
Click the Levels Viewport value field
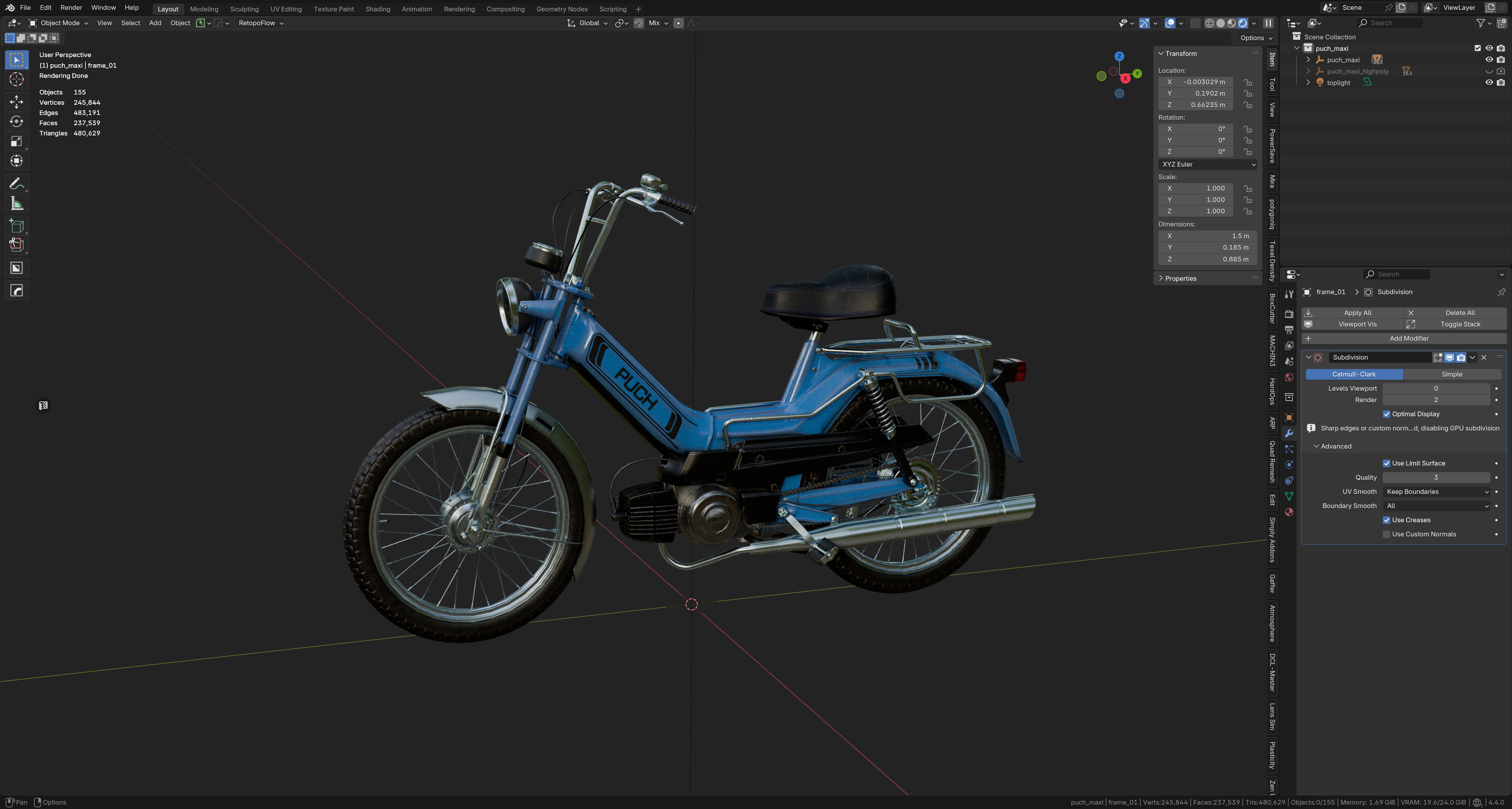(x=1436, y=389)
